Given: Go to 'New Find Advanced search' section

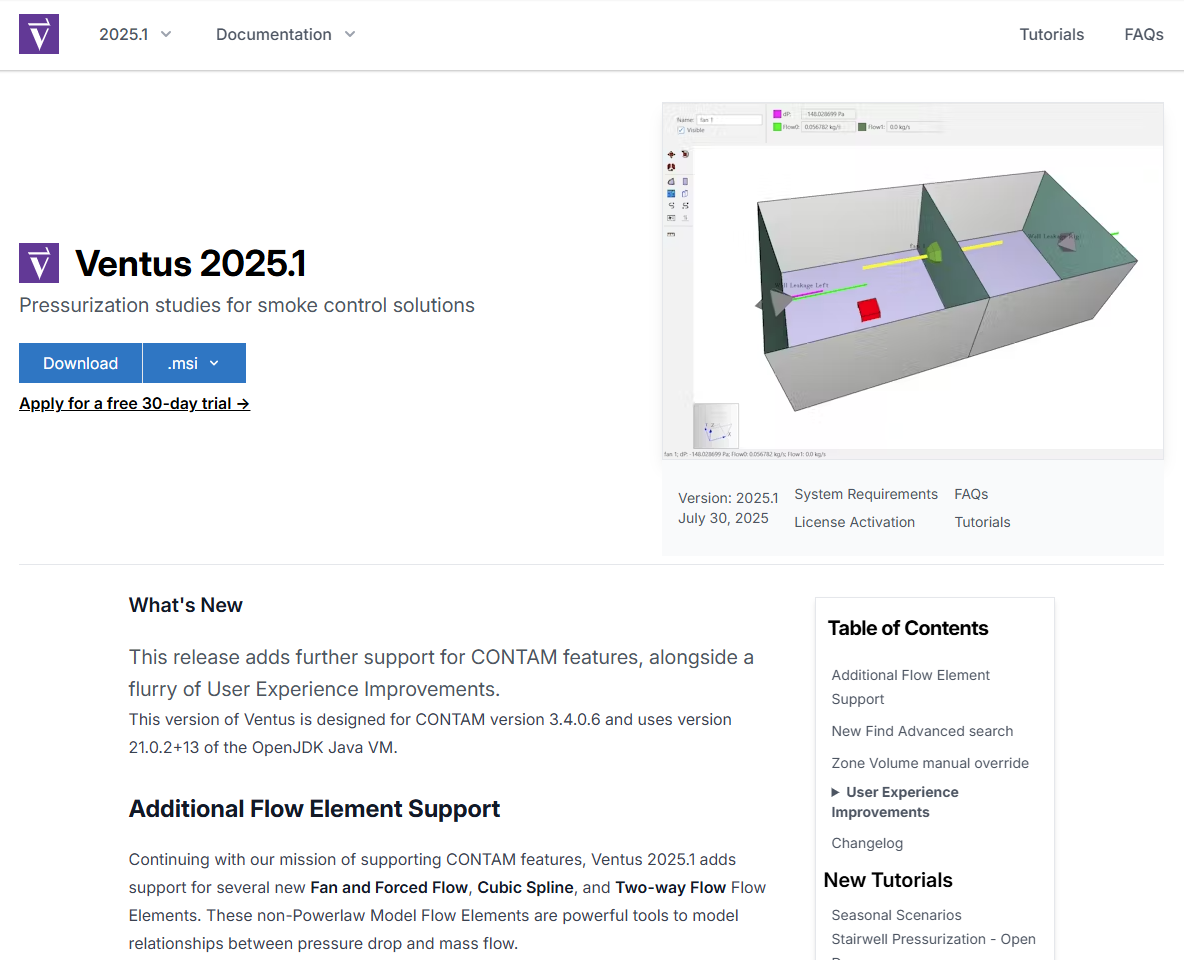Looking at the screenshot, I should pos(922,731).
